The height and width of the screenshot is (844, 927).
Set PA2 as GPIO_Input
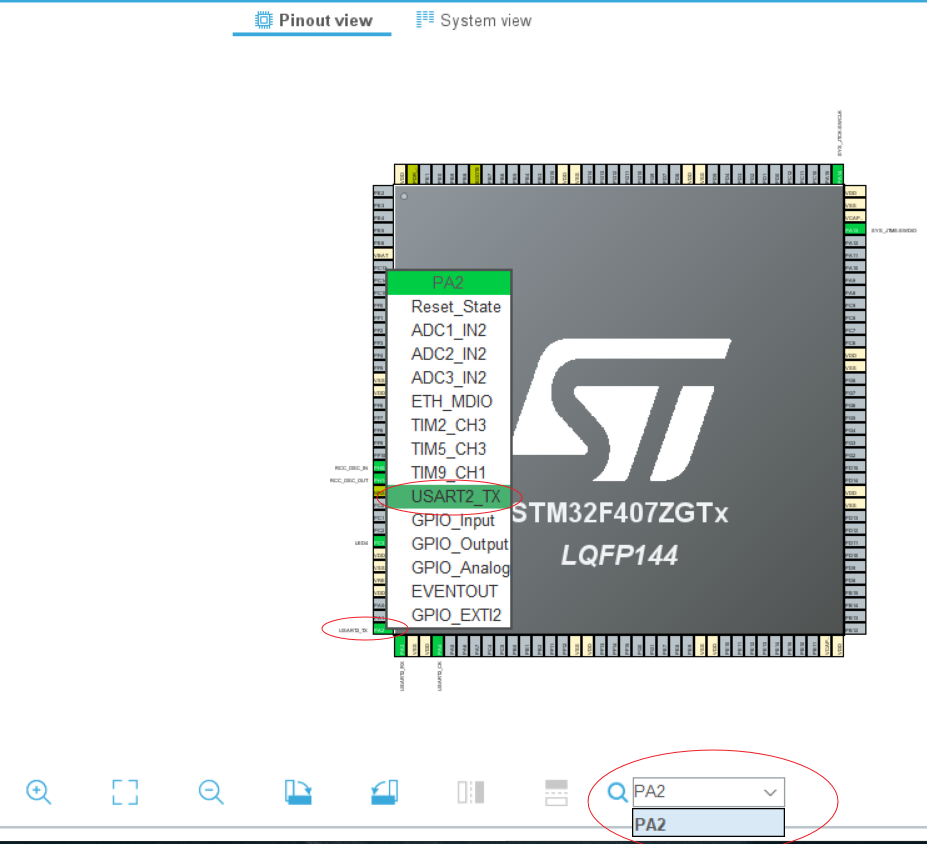pos(449,521)
